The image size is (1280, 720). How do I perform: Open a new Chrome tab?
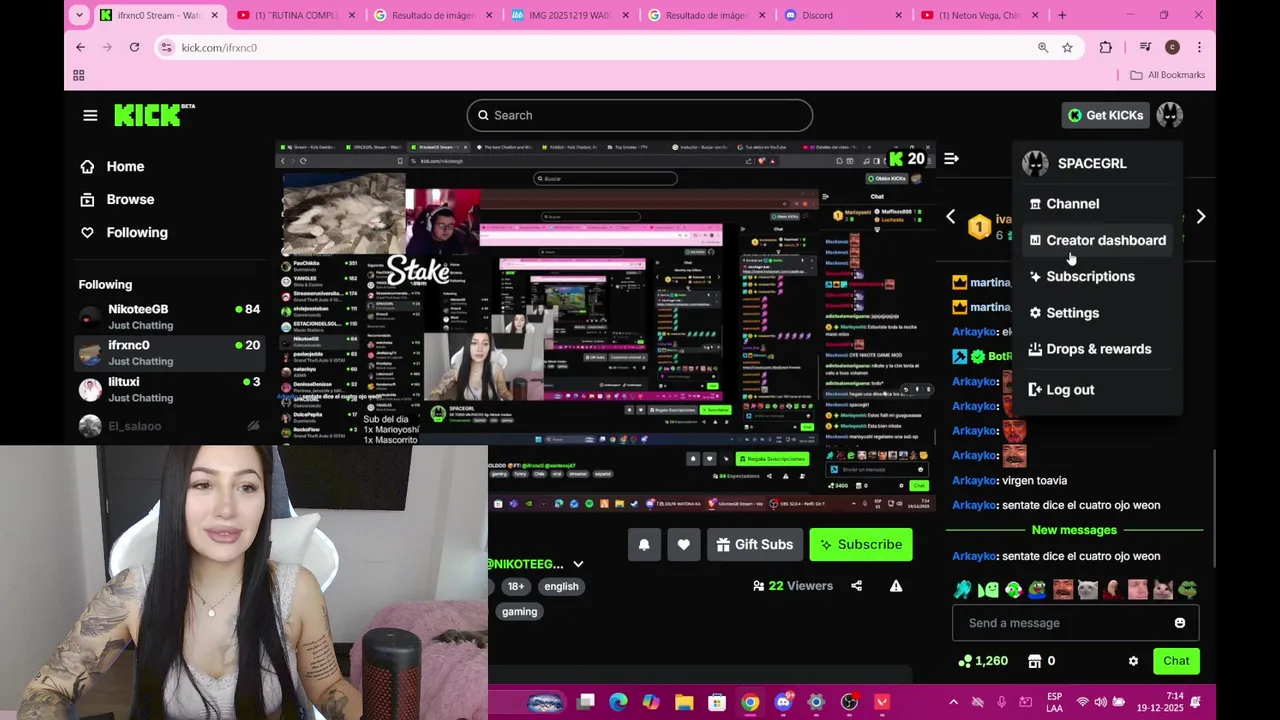point(1062,15)
